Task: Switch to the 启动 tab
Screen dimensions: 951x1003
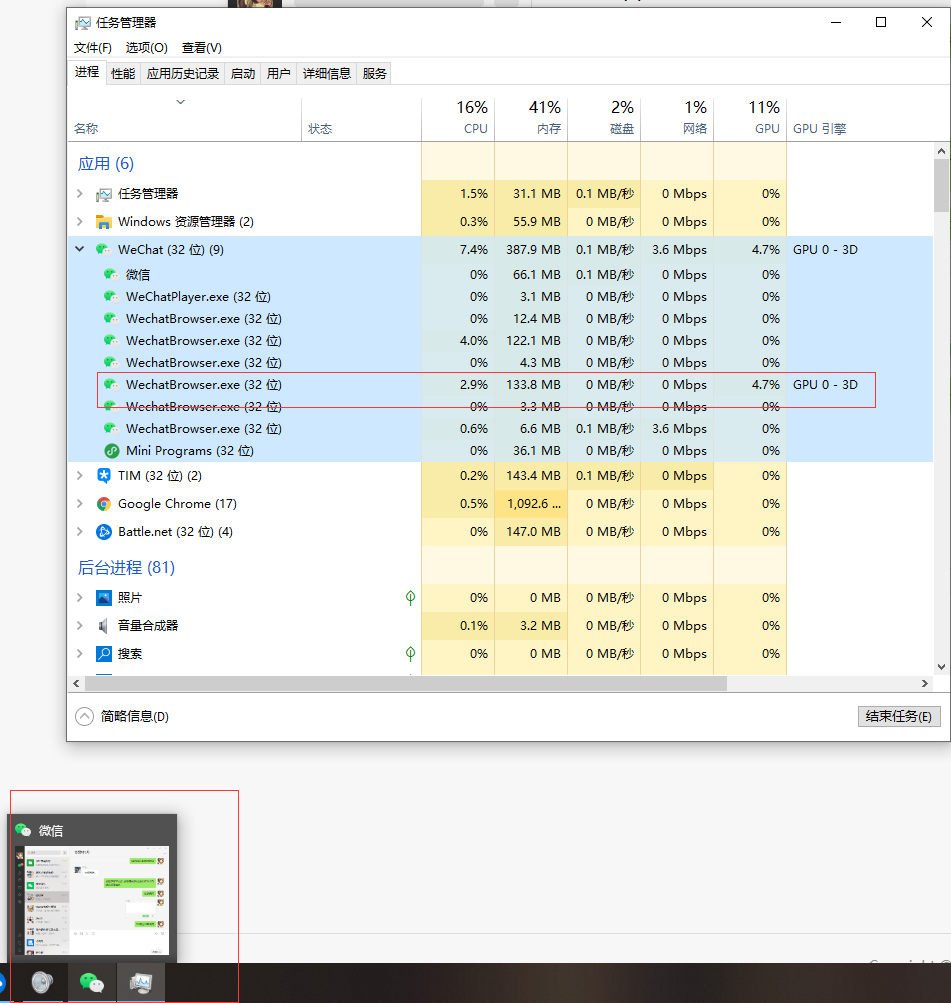Action: tap(243, 74)
